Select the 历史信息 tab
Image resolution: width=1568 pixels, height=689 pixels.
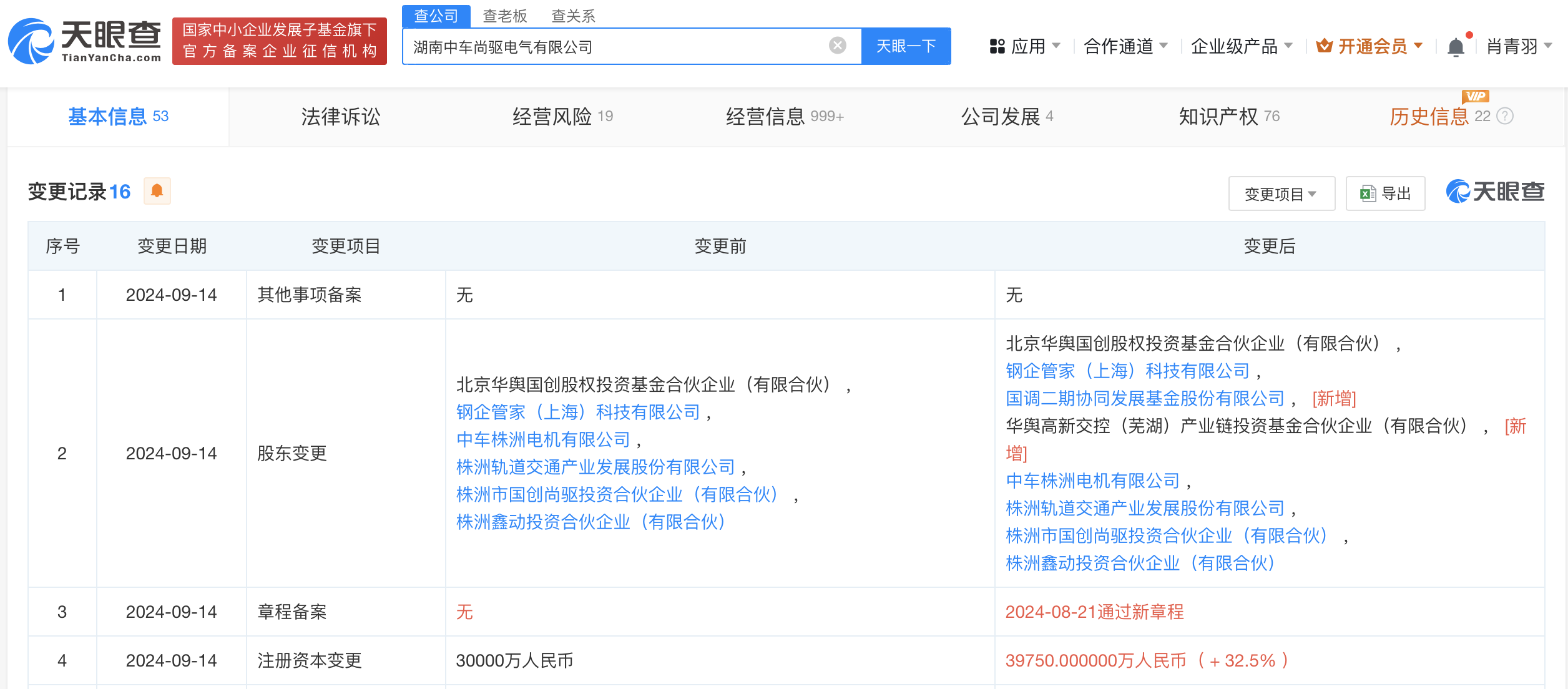pos(1440,117)
